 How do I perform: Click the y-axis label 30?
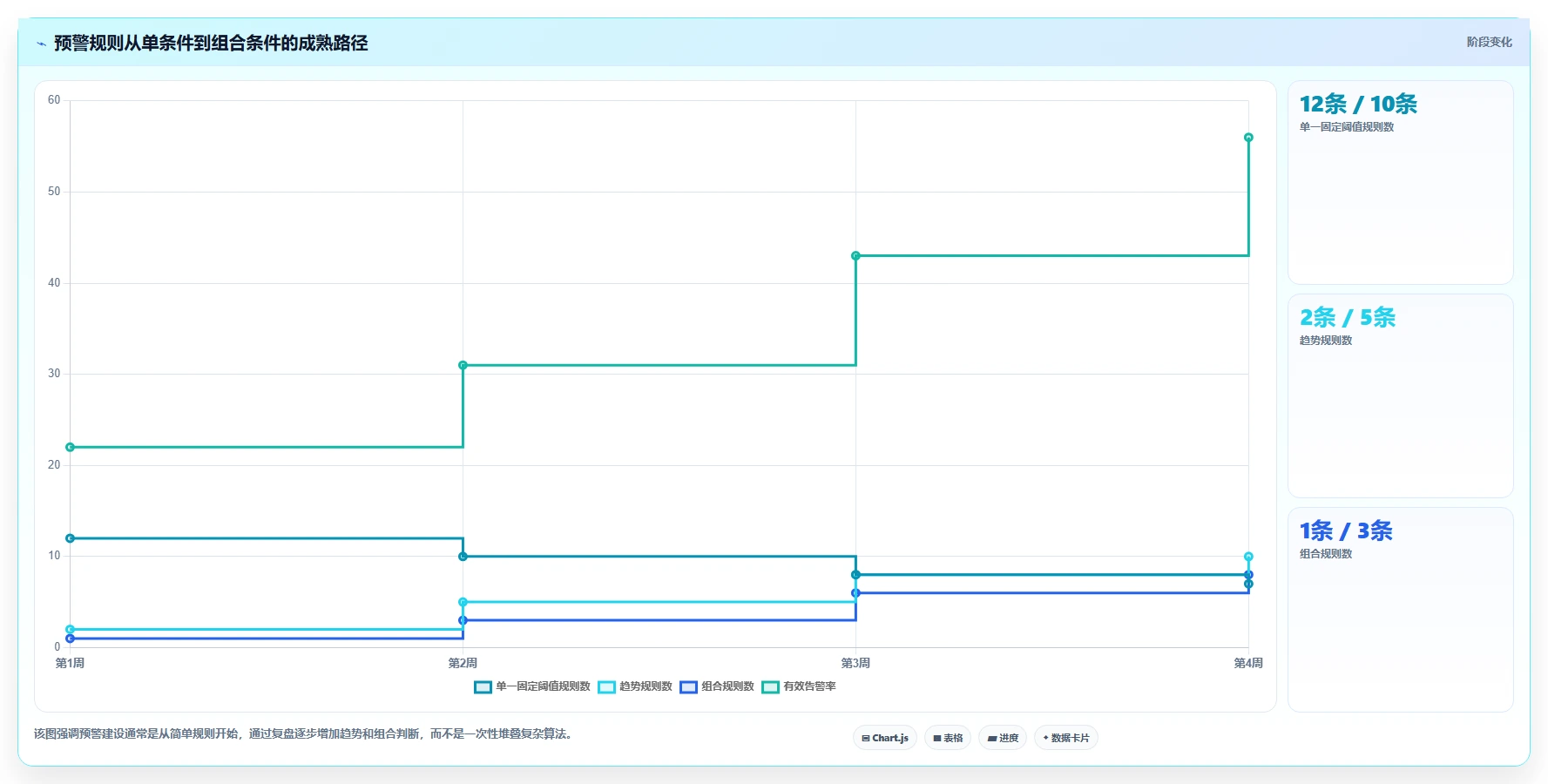click(x=54, y=374)
